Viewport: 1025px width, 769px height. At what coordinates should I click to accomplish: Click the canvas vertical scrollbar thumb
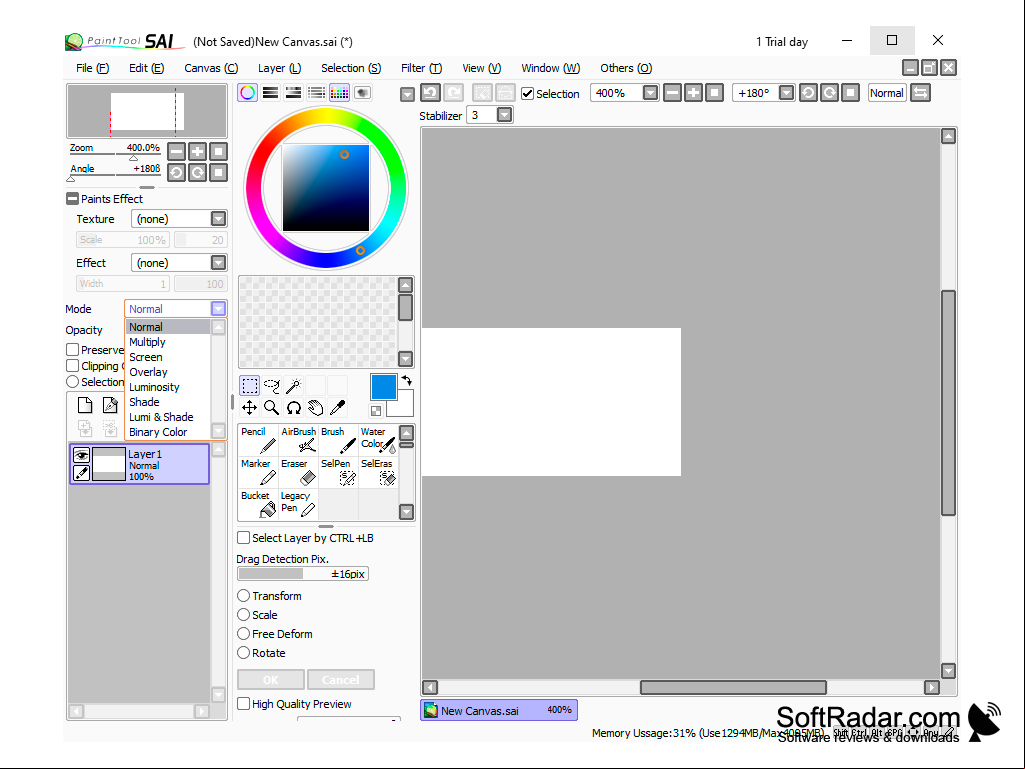(948, 403)
